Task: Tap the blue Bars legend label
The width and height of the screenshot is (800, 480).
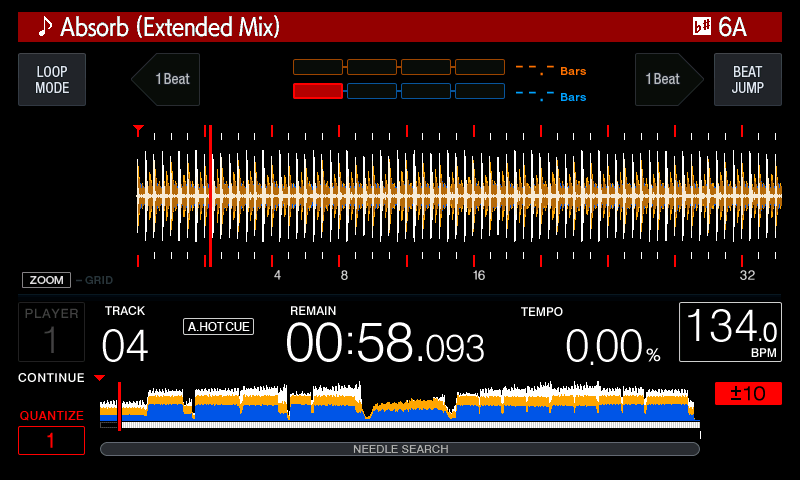Action: point(573,97)
